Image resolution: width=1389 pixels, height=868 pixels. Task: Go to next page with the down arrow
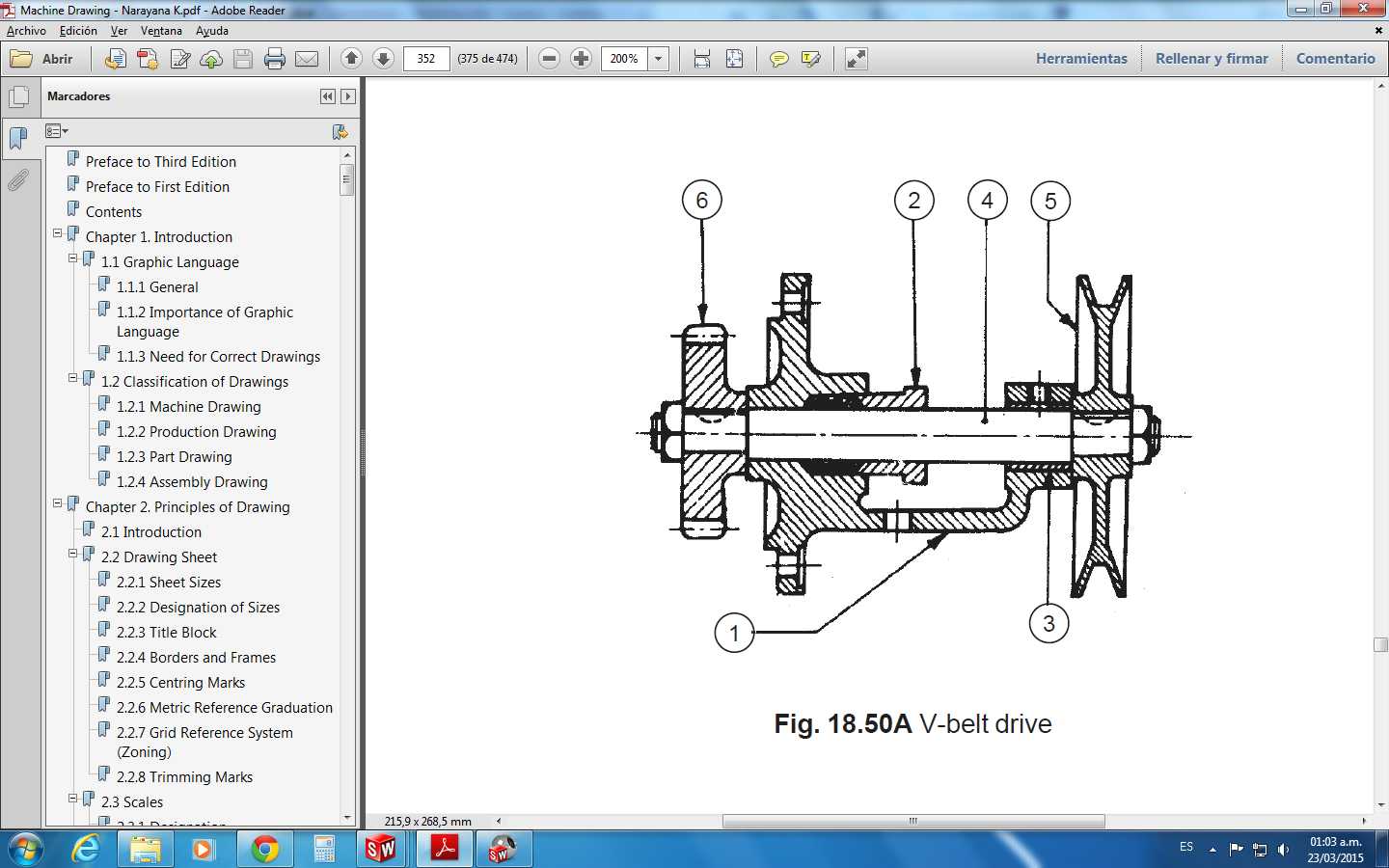383,59
